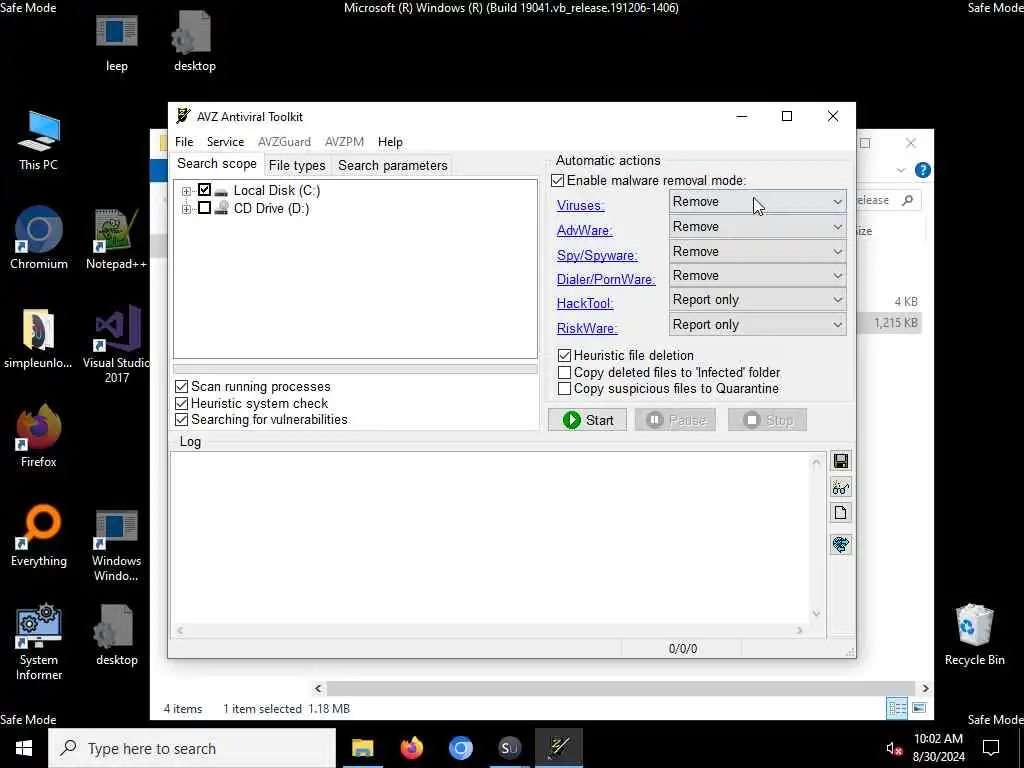
Task: Uncheck the Local Disk (C:) checkbox
Action: 204,189
